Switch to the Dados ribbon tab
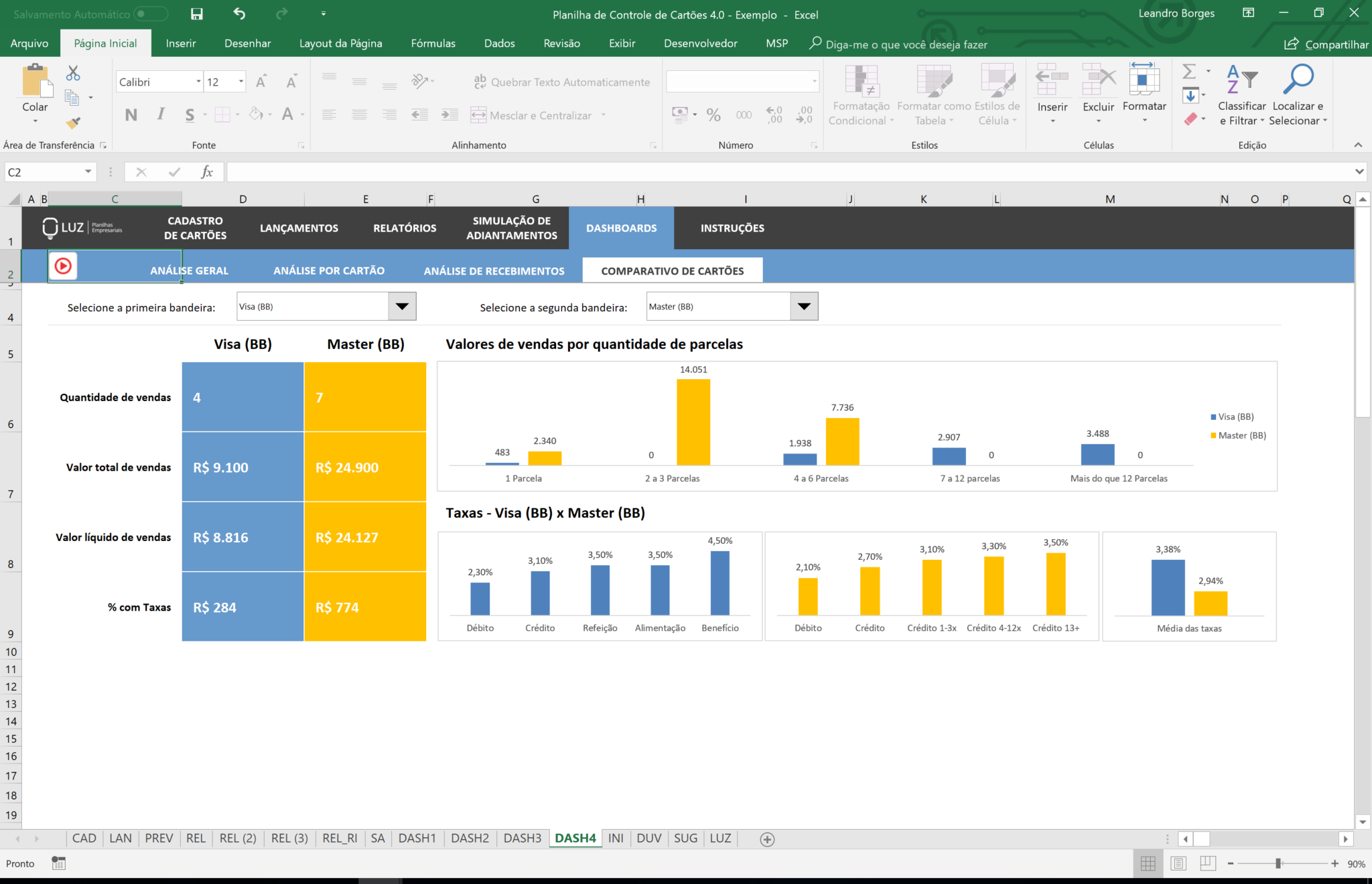The width and height of the screenshot is (1372, 884). tap(499, 44)
